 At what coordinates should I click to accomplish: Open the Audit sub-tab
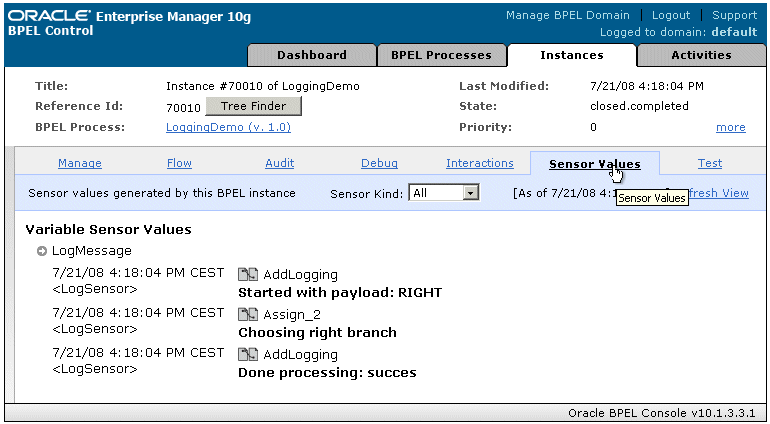click(x=279, y=163)
